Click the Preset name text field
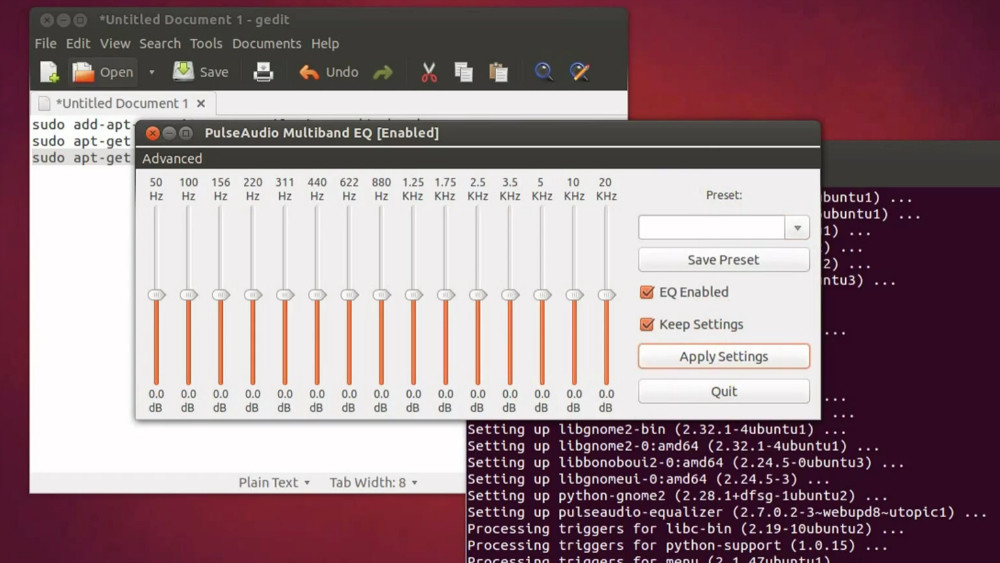The width and height of the screenshot is (1000, 563). 711,228
